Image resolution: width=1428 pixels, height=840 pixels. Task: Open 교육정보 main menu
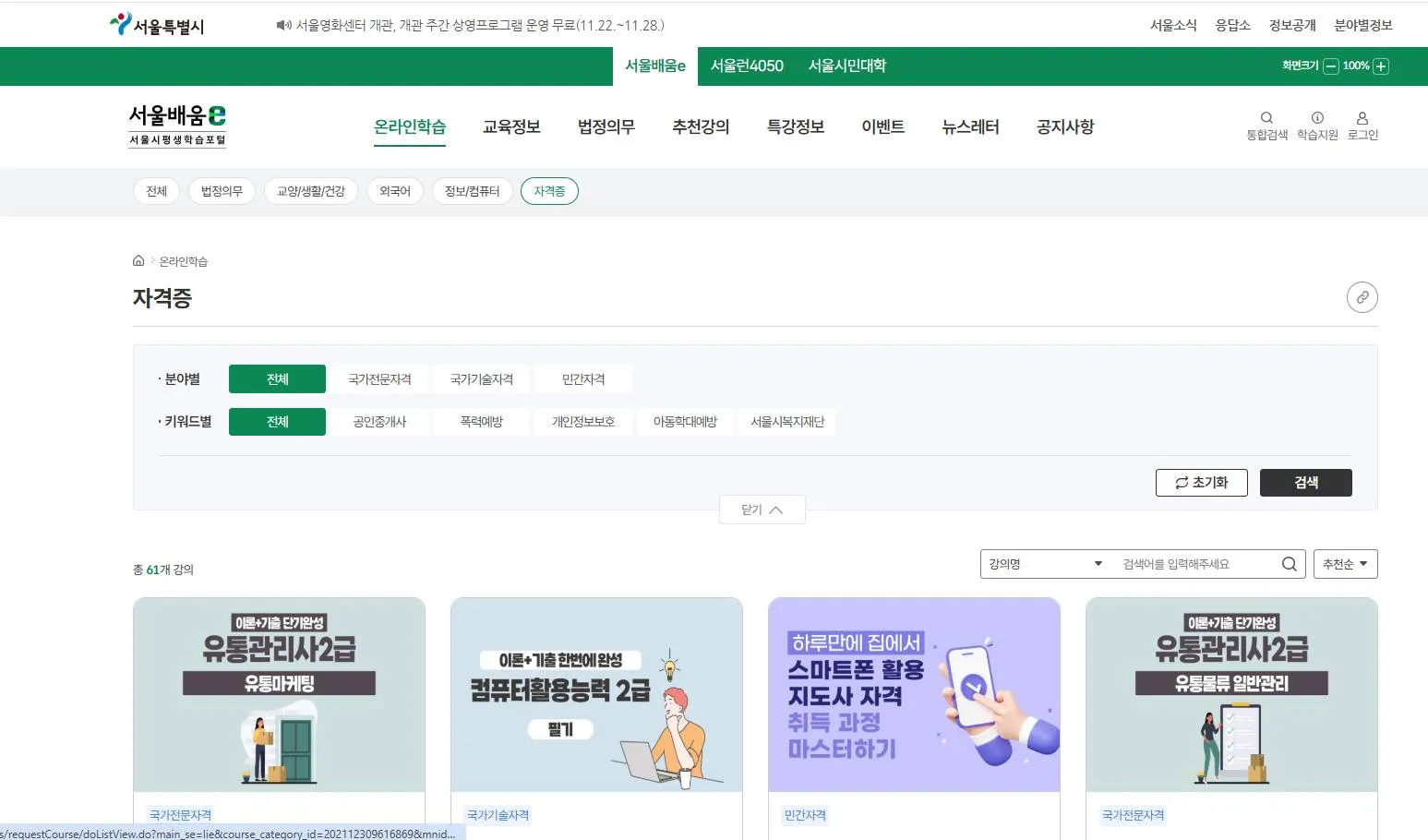point(511,127)
